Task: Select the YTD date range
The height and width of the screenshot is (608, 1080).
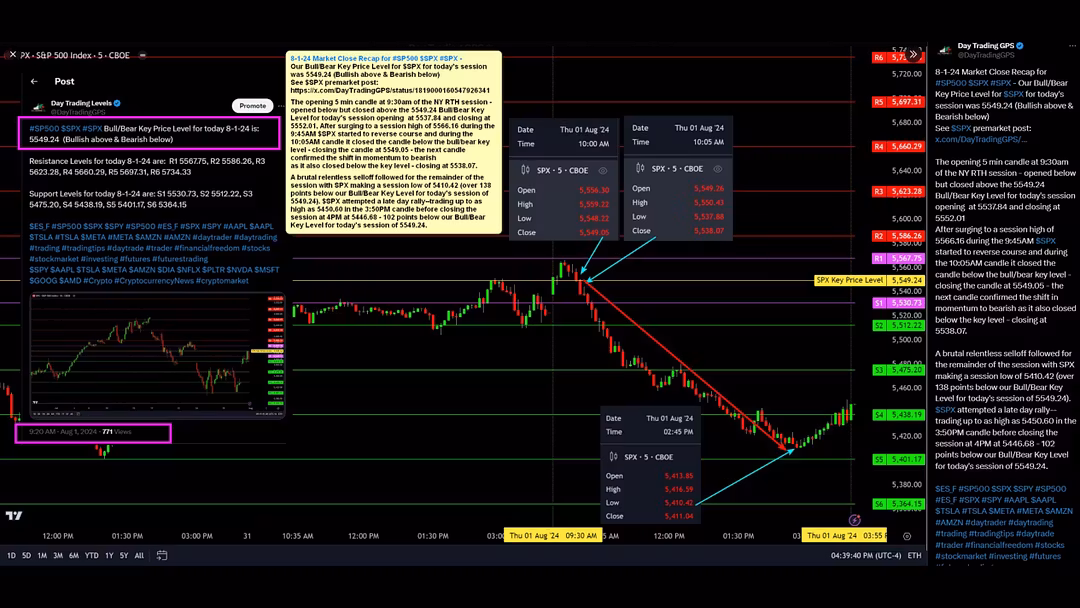Action: [92, 555]
